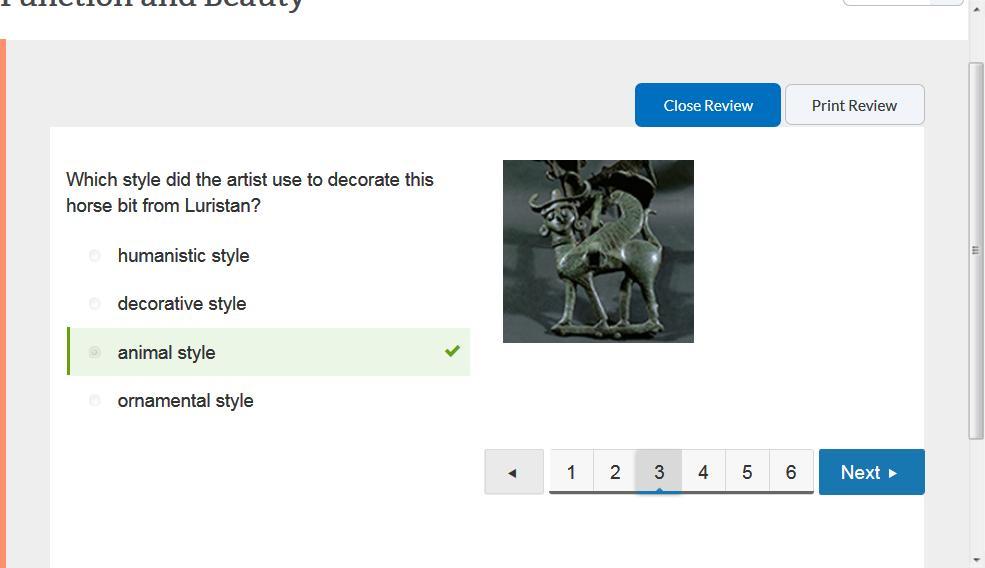Switch to question 5

pyautogui.click(x=747, y=472)
